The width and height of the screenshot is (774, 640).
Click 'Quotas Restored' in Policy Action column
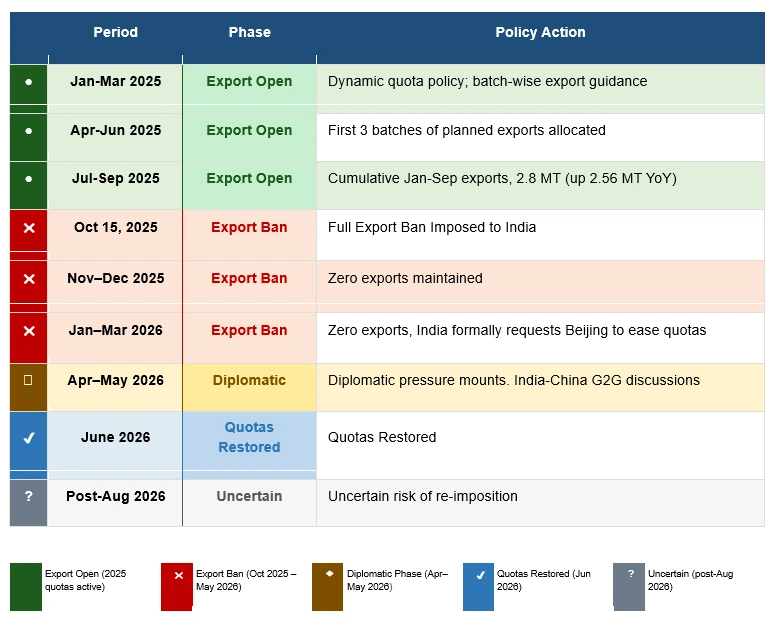[382, 437]
